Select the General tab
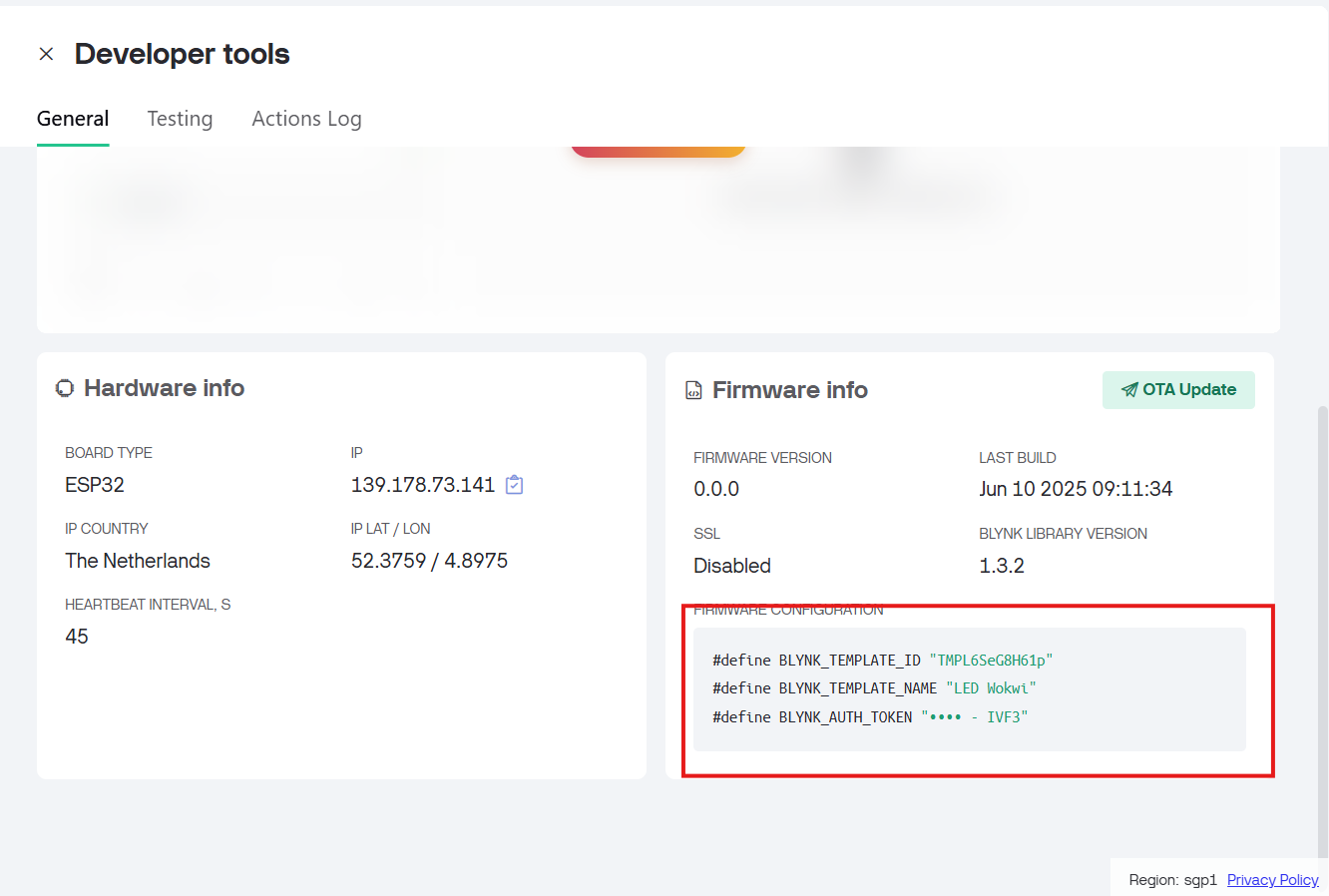This screenshot has width=1329, height=896. pyautogui.click(x=73, y=118)
